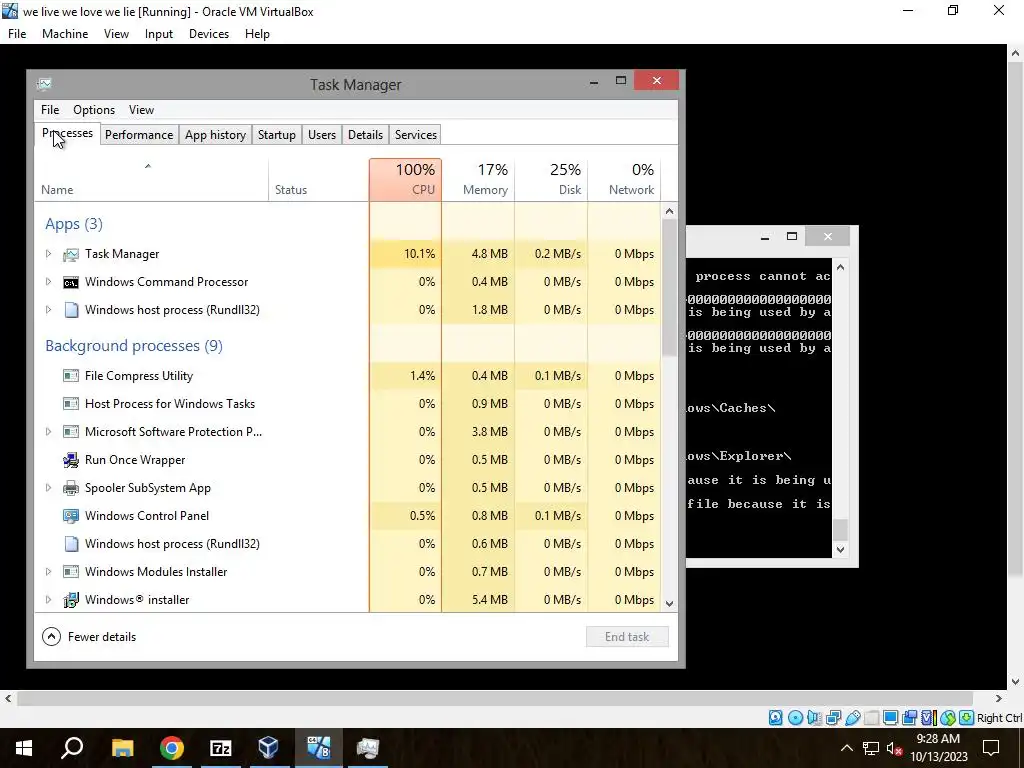Click VirtualBox USB devices status icon
1024x768 pixels.
[852, 718]
